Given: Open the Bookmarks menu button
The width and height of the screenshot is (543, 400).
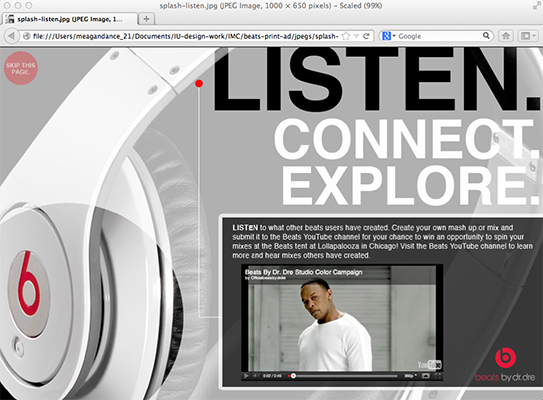Looking at the screenshot, I should 527,36.
